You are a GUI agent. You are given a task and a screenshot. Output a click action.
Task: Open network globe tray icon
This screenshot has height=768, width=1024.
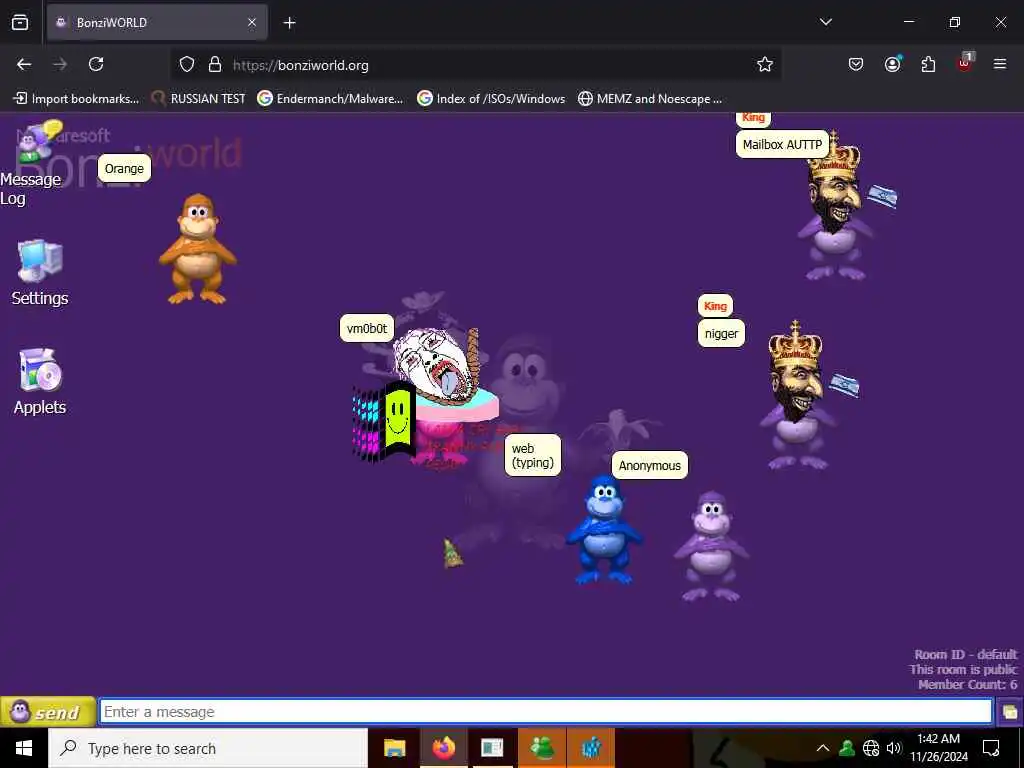pyautogui.click(x=871, y=748)
